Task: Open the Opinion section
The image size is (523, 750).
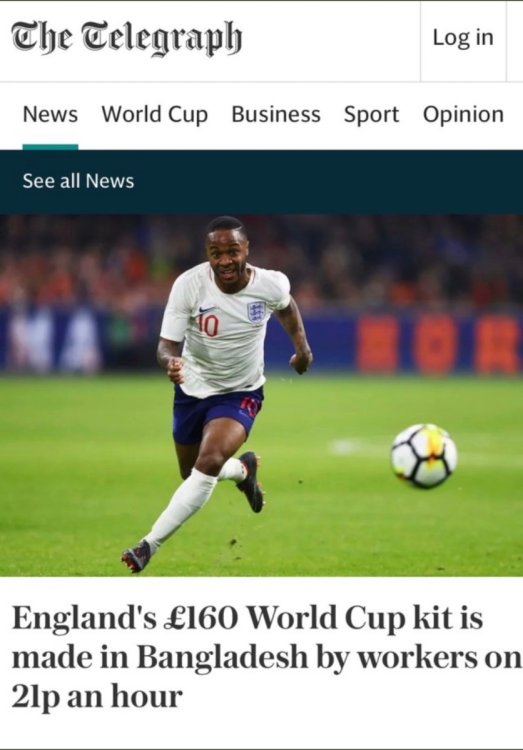Action: tap(463, 115)
